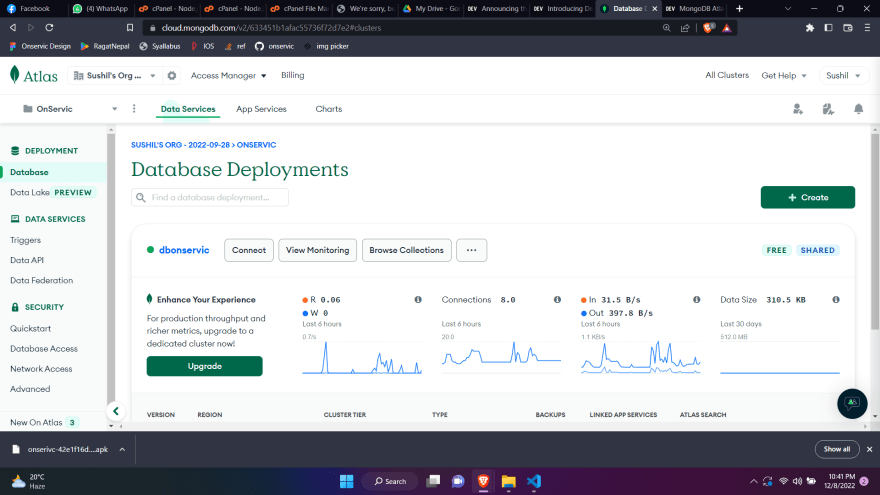Open project activity feed icon
This screenshot has width=880, height=495.
[828, 109]
